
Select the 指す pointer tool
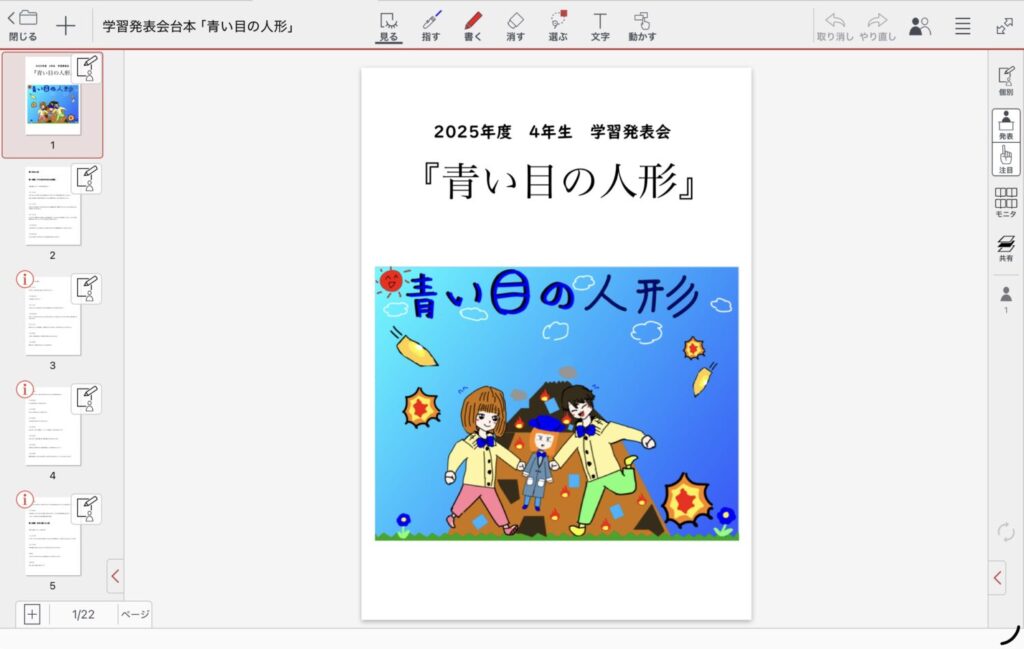(431, 26)
